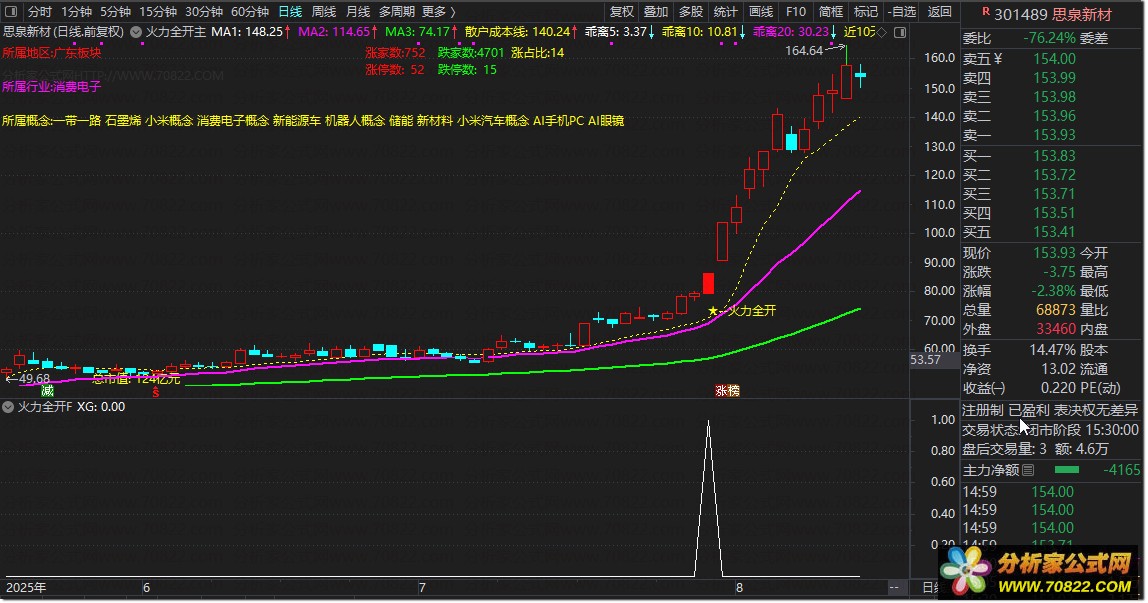Click the stock title 301489 思泉新材
1148x603 pixels.
(1053, 14)
